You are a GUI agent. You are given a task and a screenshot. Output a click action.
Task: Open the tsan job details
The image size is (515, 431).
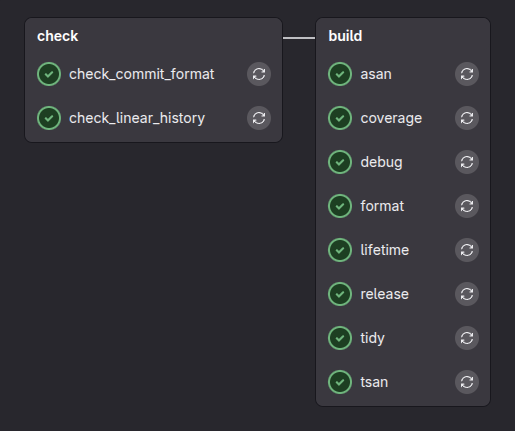374,382
